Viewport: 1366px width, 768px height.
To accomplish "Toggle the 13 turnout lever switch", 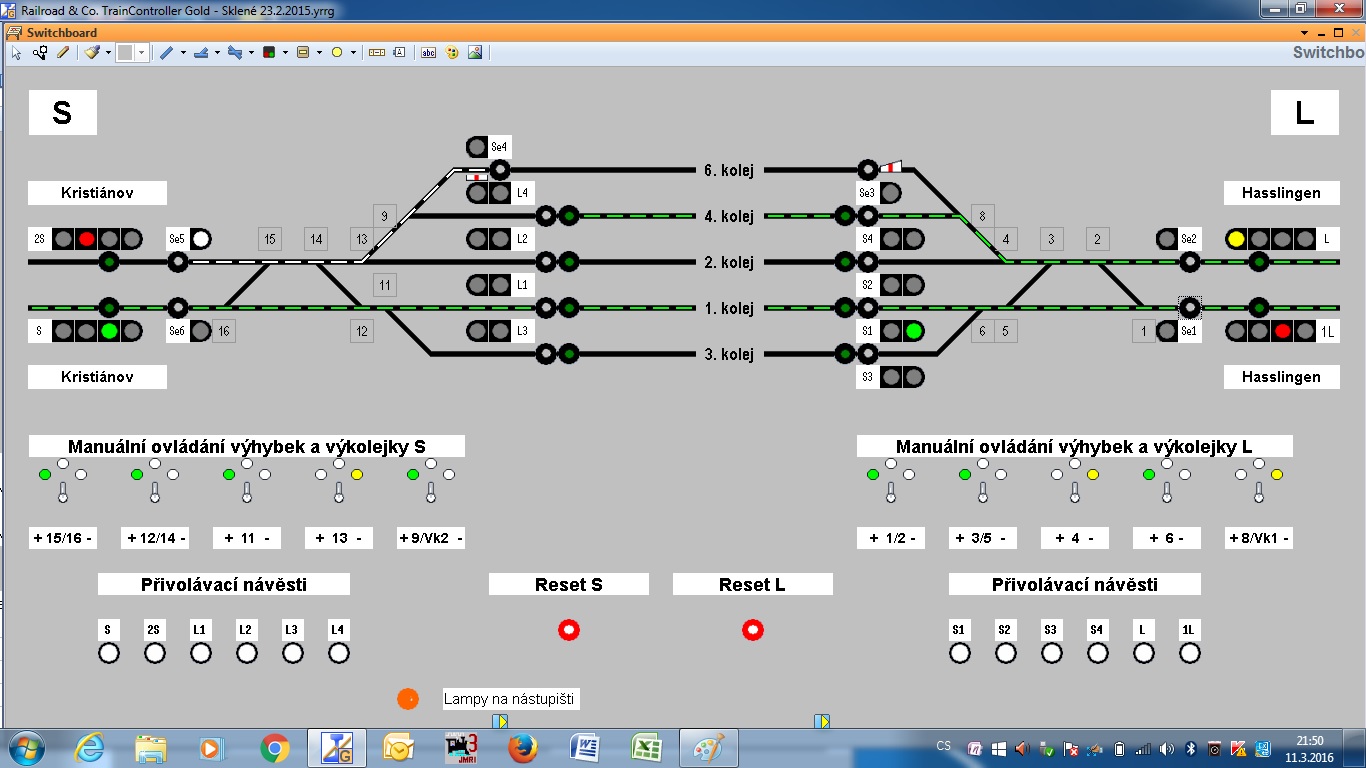I will 339,492.
